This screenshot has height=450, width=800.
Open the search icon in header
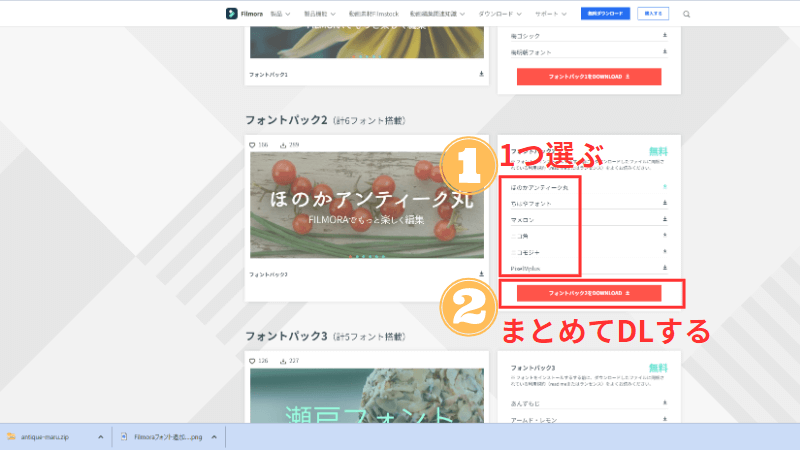coord(686,14)
